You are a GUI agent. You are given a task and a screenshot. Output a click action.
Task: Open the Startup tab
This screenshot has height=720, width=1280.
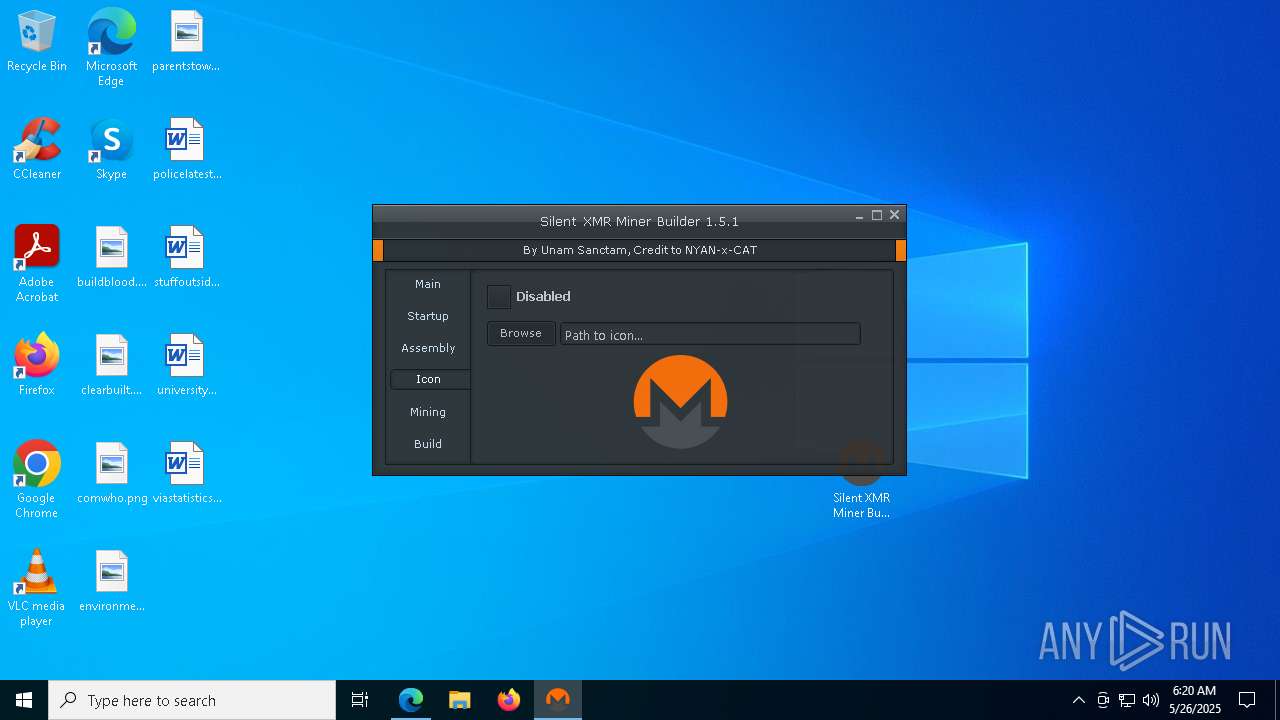point(428,316)
